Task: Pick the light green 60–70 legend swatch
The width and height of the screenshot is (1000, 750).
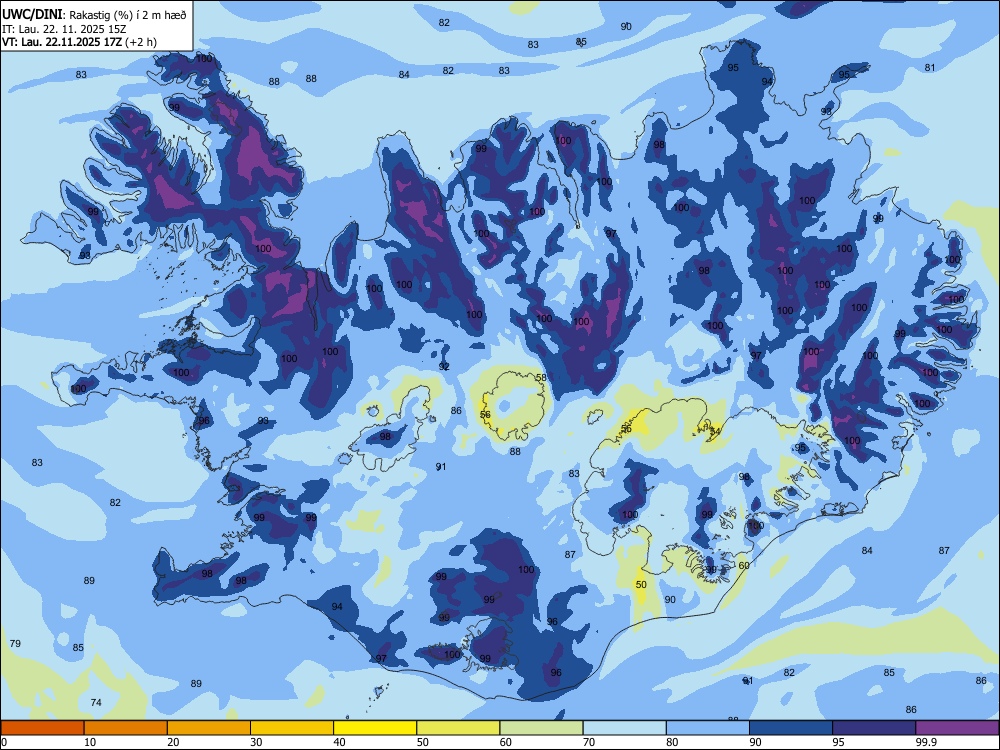Action: pyautogui.click(x=541, y=728)
